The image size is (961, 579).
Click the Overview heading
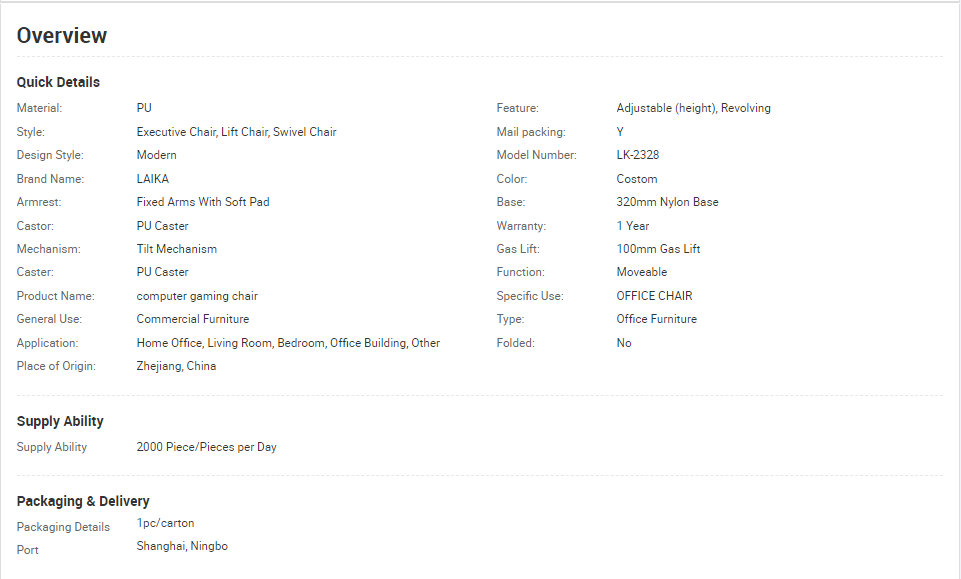click(x=62, y=36)
